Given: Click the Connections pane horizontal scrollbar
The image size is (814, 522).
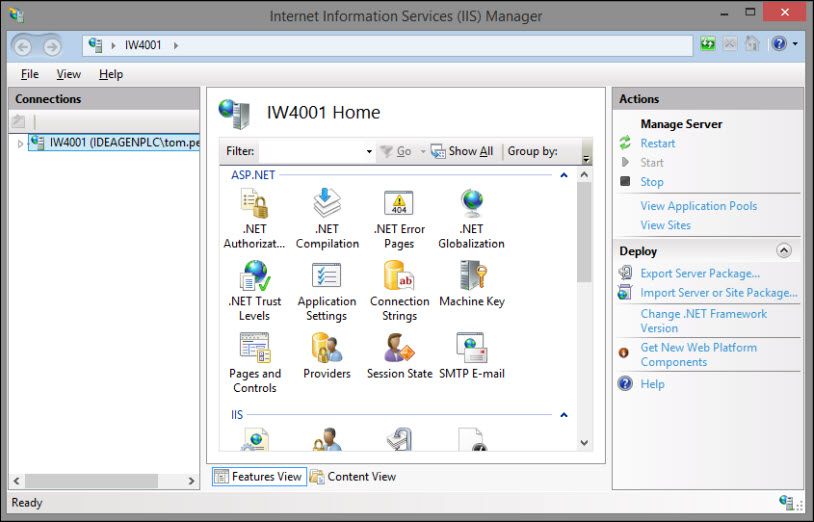Looking at the screenshot, I should click(x=104, y=481).
